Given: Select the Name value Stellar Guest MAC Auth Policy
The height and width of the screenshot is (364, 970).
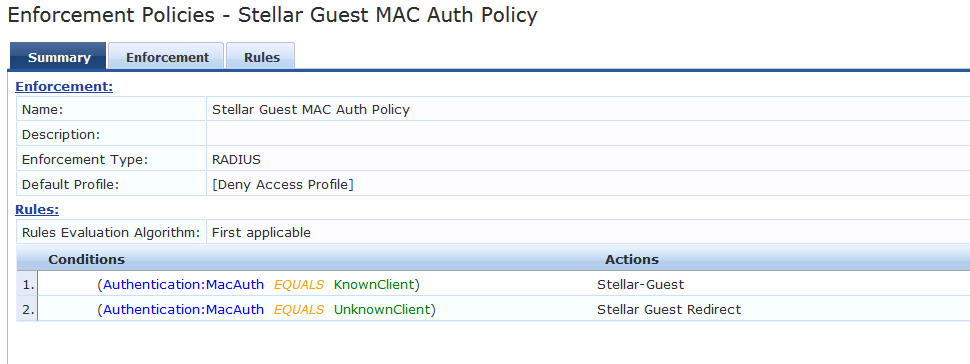Looking at the screenshot, I should pos(311,110).
